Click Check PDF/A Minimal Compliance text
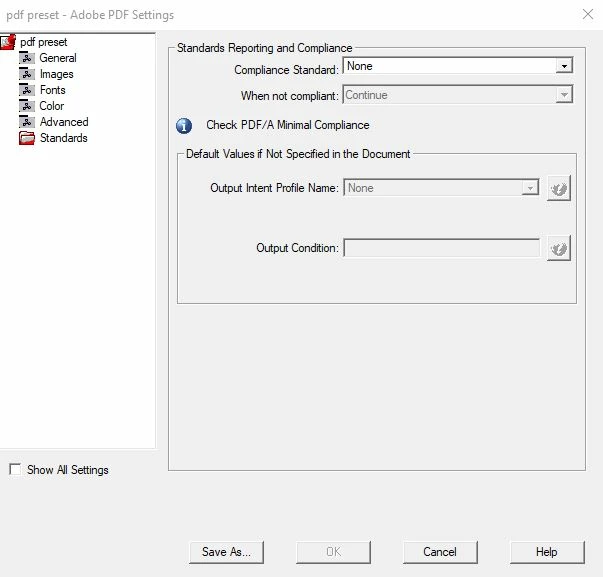Image resolution: width=603 pixels, height=577 pixels. [x=288, y=125]
